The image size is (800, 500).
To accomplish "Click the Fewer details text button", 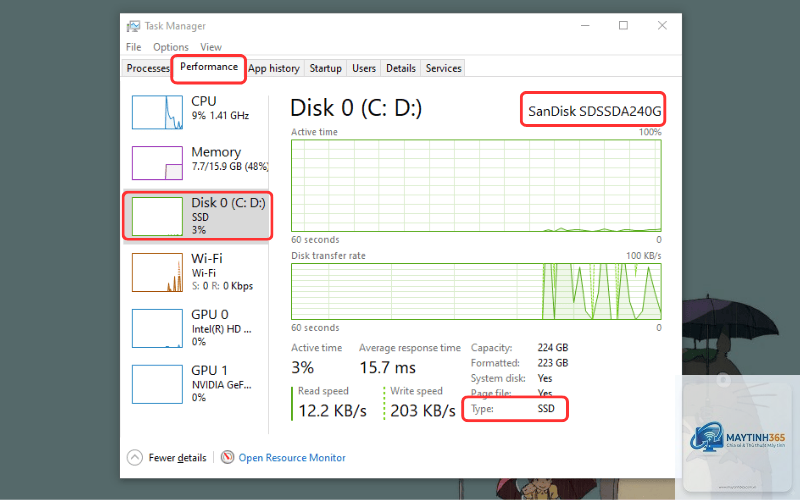I will click(x=177, y=458).
